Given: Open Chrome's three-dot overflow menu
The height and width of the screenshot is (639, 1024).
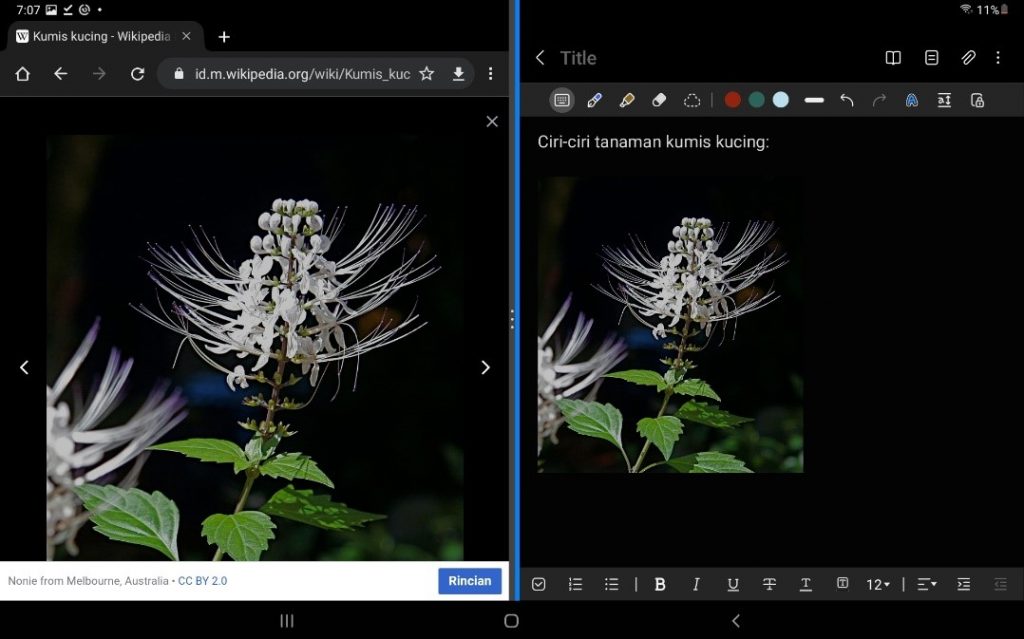Looking at the screenshot, I should (490, 74).
